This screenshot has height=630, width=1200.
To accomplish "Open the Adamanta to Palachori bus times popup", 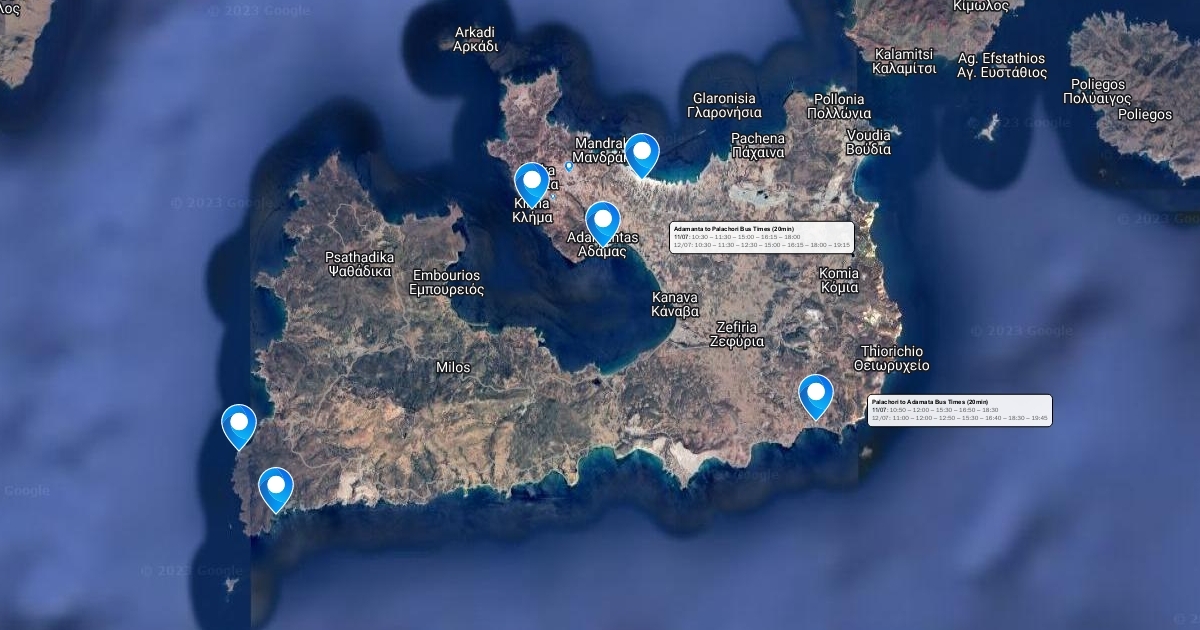I will (761, 237).
